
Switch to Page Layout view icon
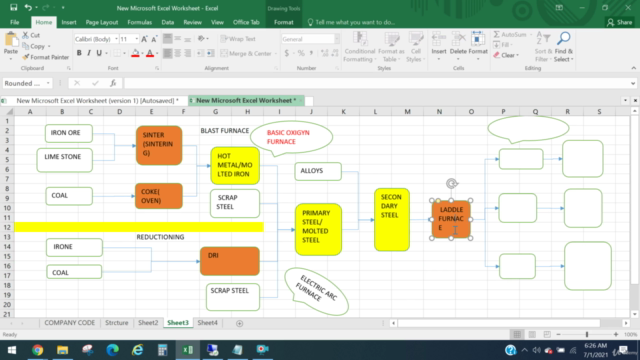[x=532, y=334]
